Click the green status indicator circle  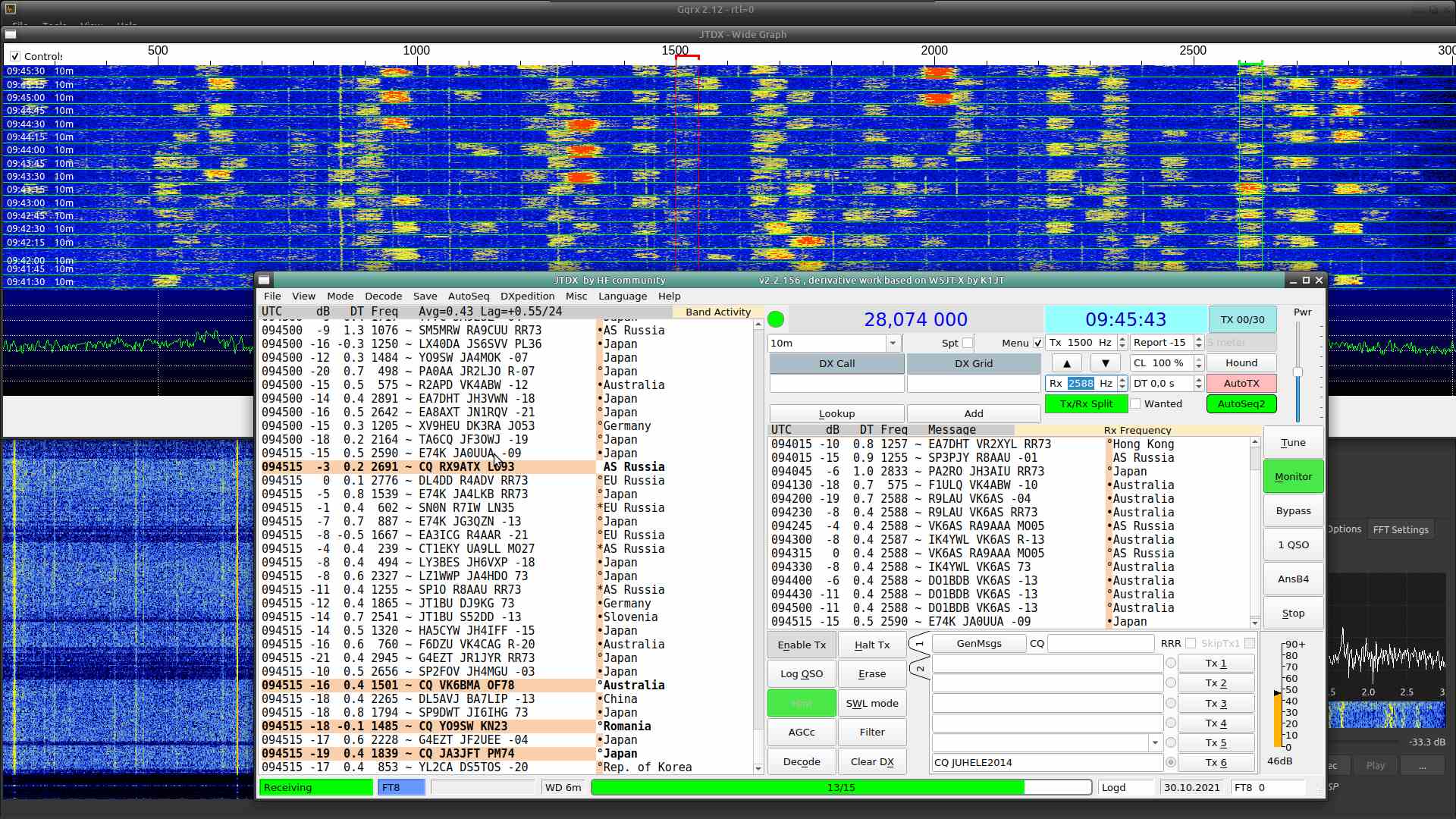click(x=776, y=319)
